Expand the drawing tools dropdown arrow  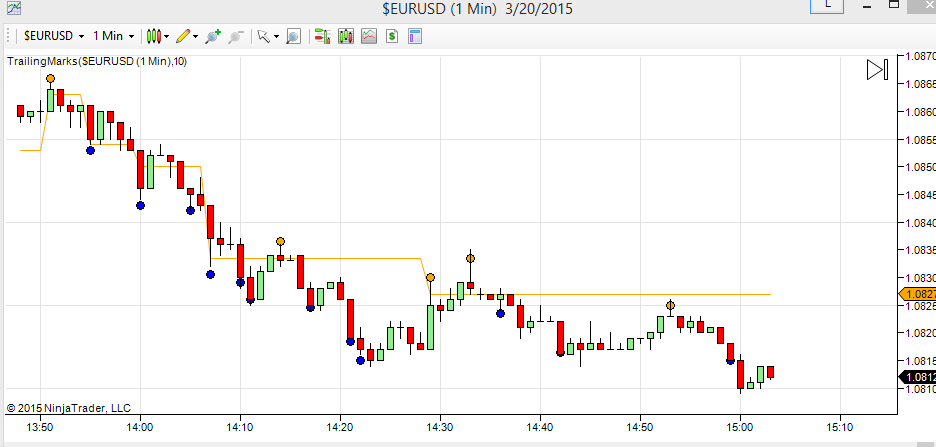pyautogui.click(x=195, y=36)
